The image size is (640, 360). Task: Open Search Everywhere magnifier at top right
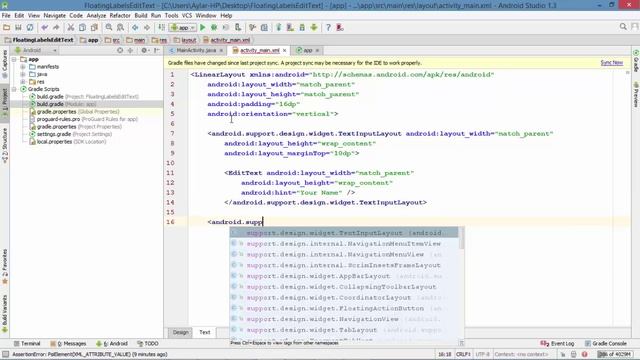623,27
